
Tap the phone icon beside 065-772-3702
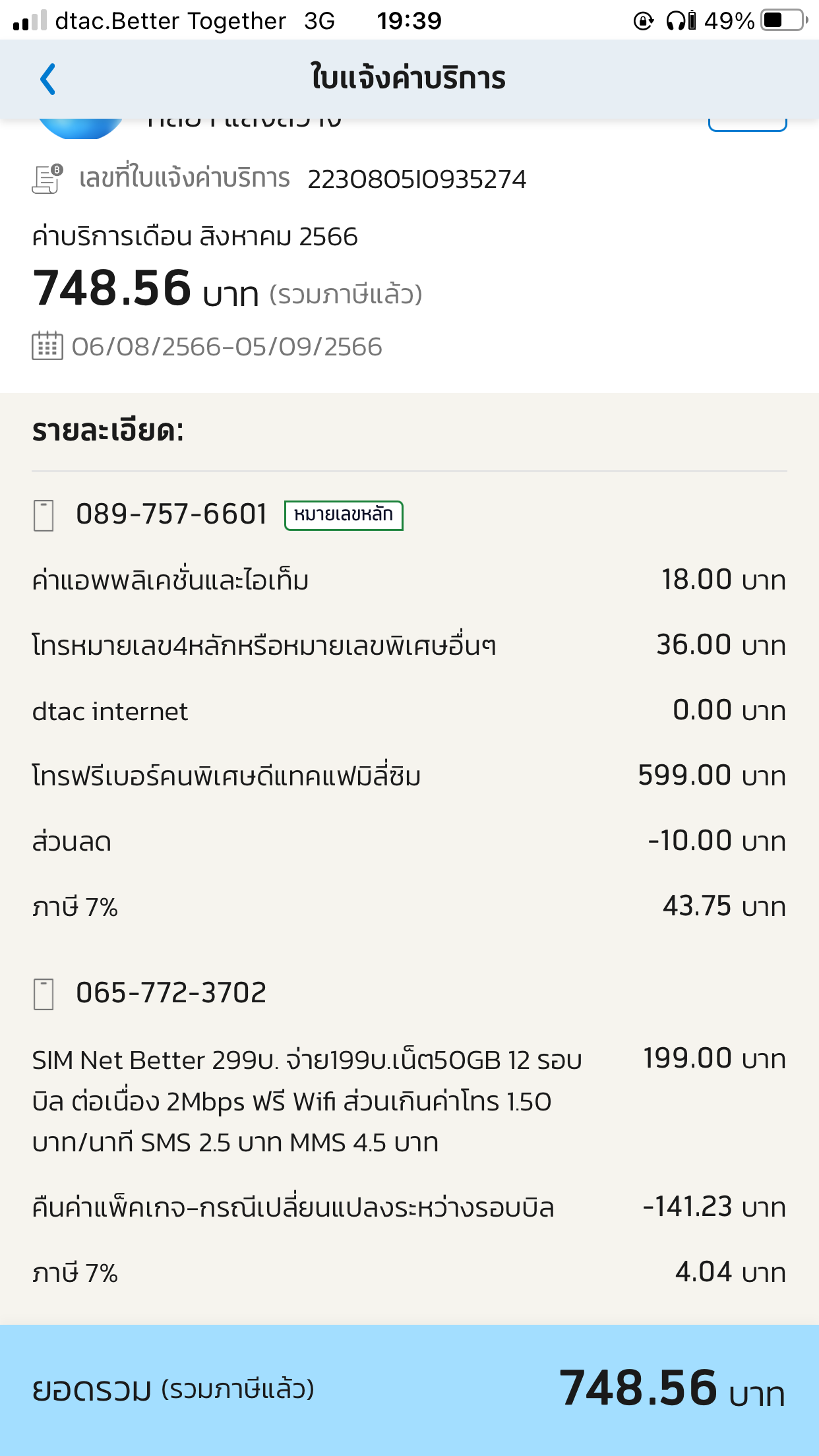[x=44, y=994]
